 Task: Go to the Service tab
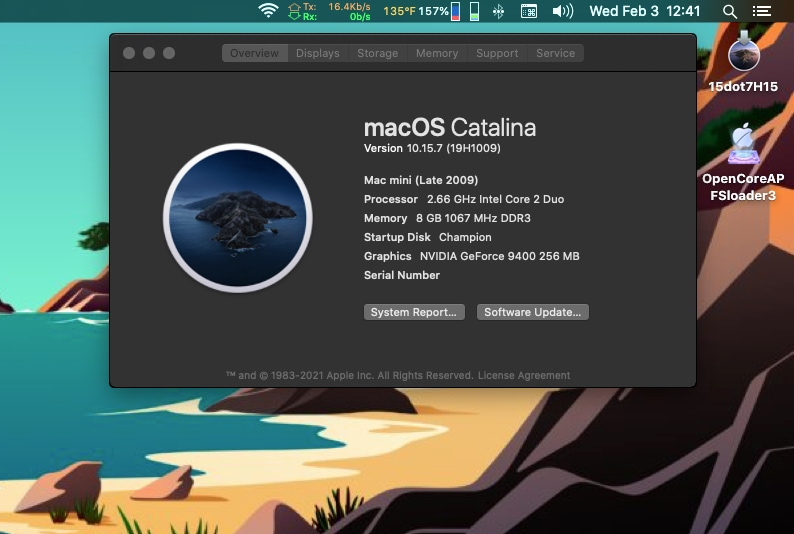pyautogui.click(x=555, y=53)
